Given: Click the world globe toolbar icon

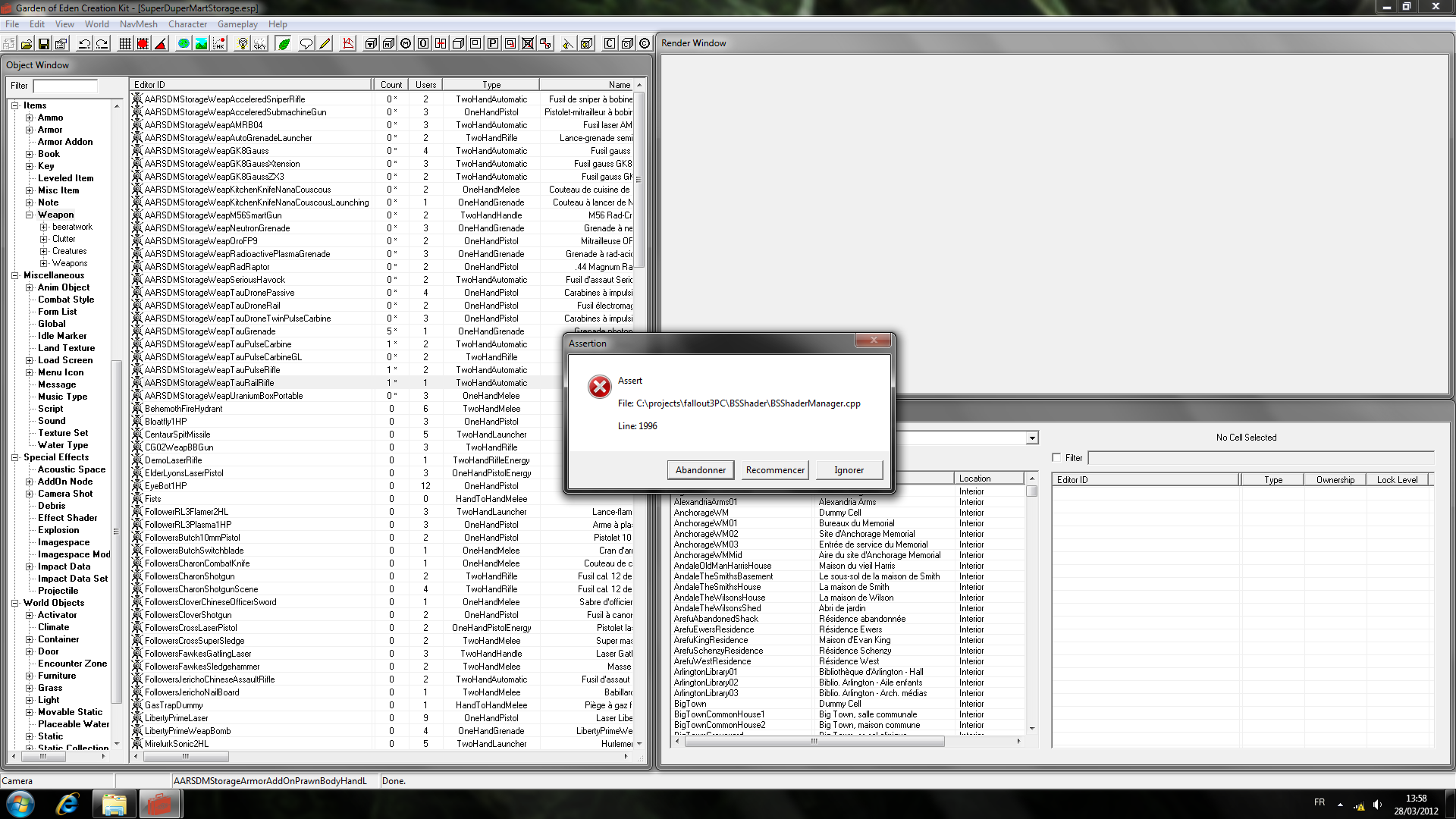Looking at the screenshot, I should tap(184, 44).
